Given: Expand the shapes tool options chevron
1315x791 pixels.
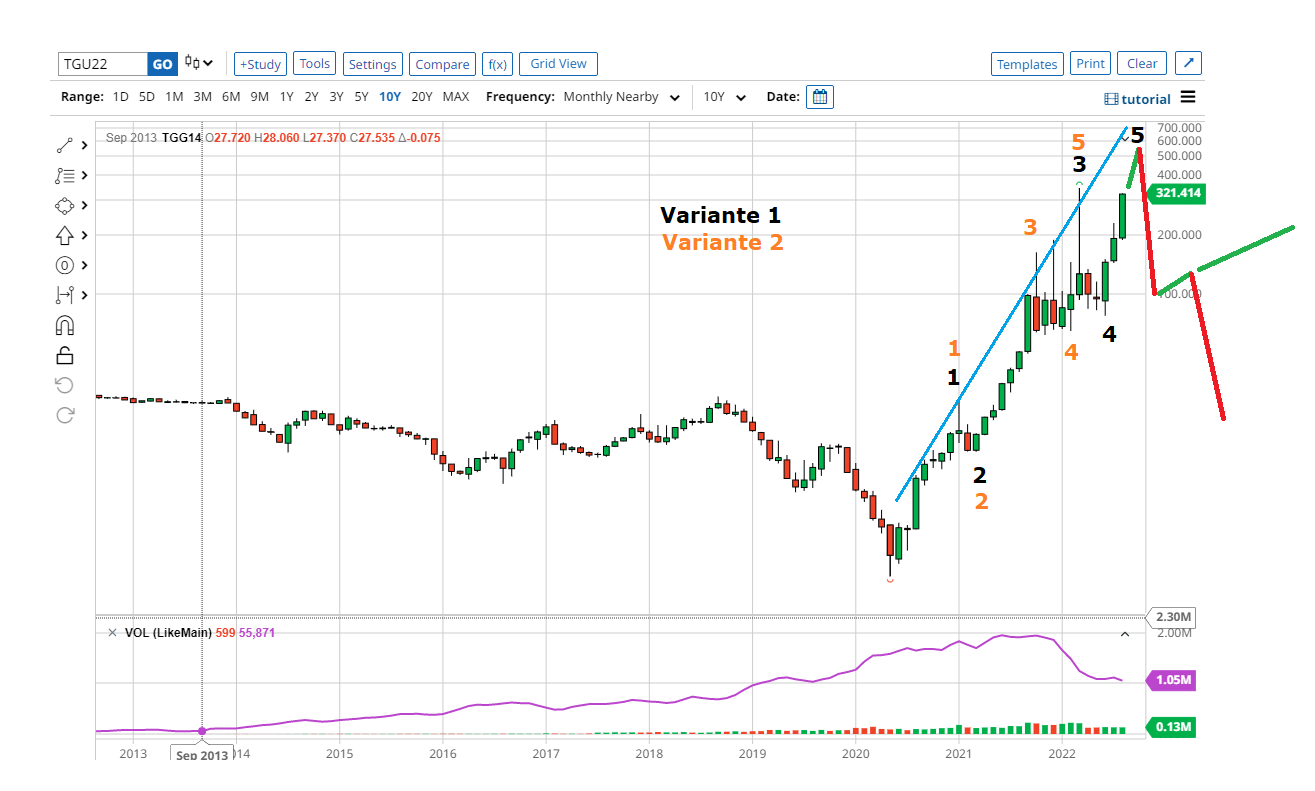Looking at the screenshot, I should point(85,205).
